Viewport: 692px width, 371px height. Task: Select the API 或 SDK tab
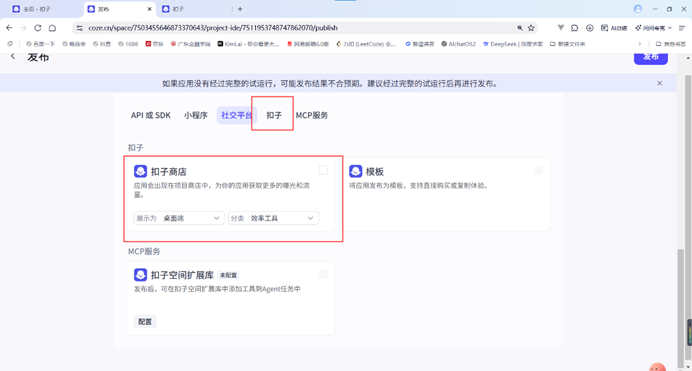tap(150, 115)
